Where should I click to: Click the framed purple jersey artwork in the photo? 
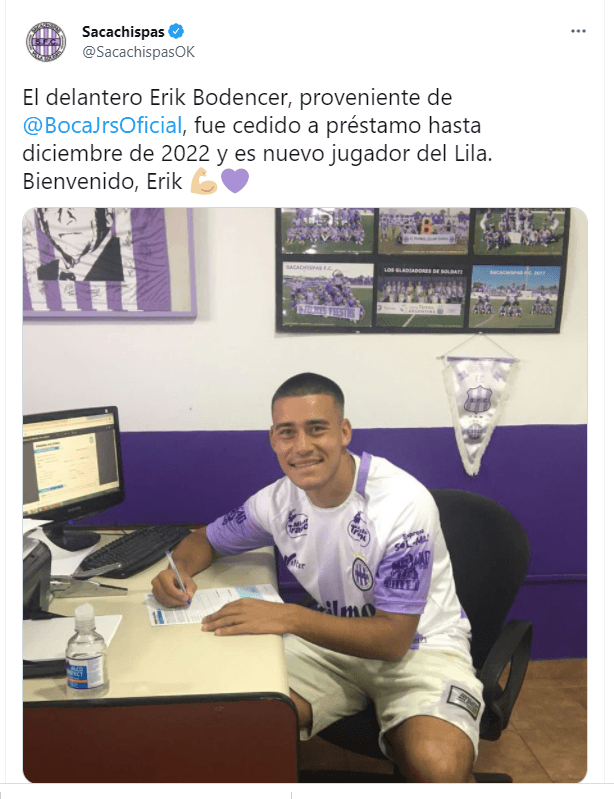click(109, 263)
